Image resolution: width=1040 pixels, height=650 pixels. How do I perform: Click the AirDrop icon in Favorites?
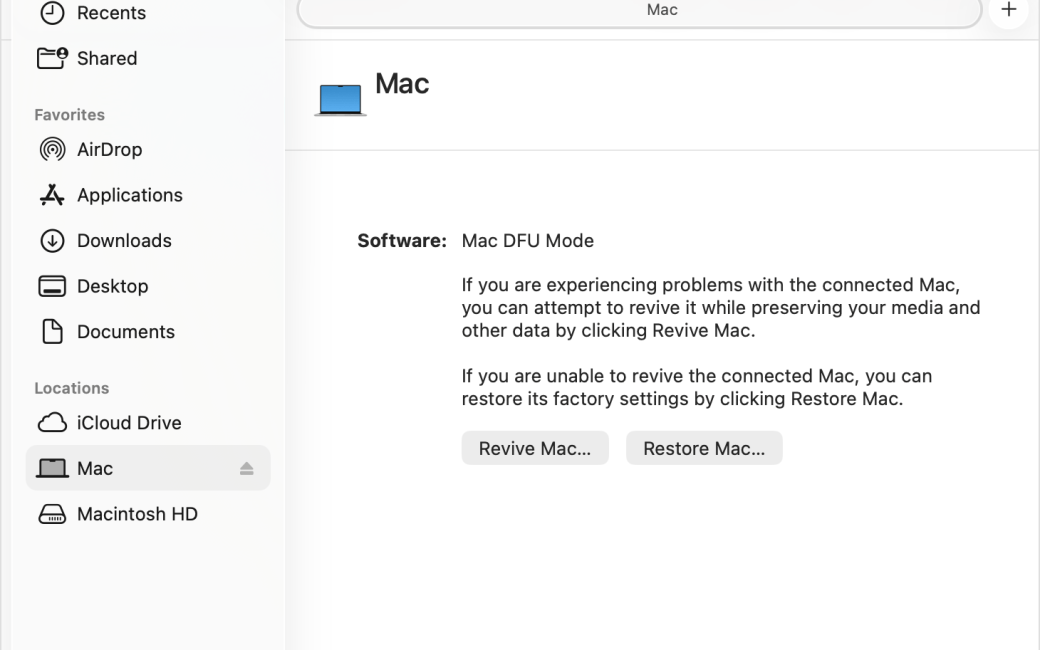tap(52, 149)
